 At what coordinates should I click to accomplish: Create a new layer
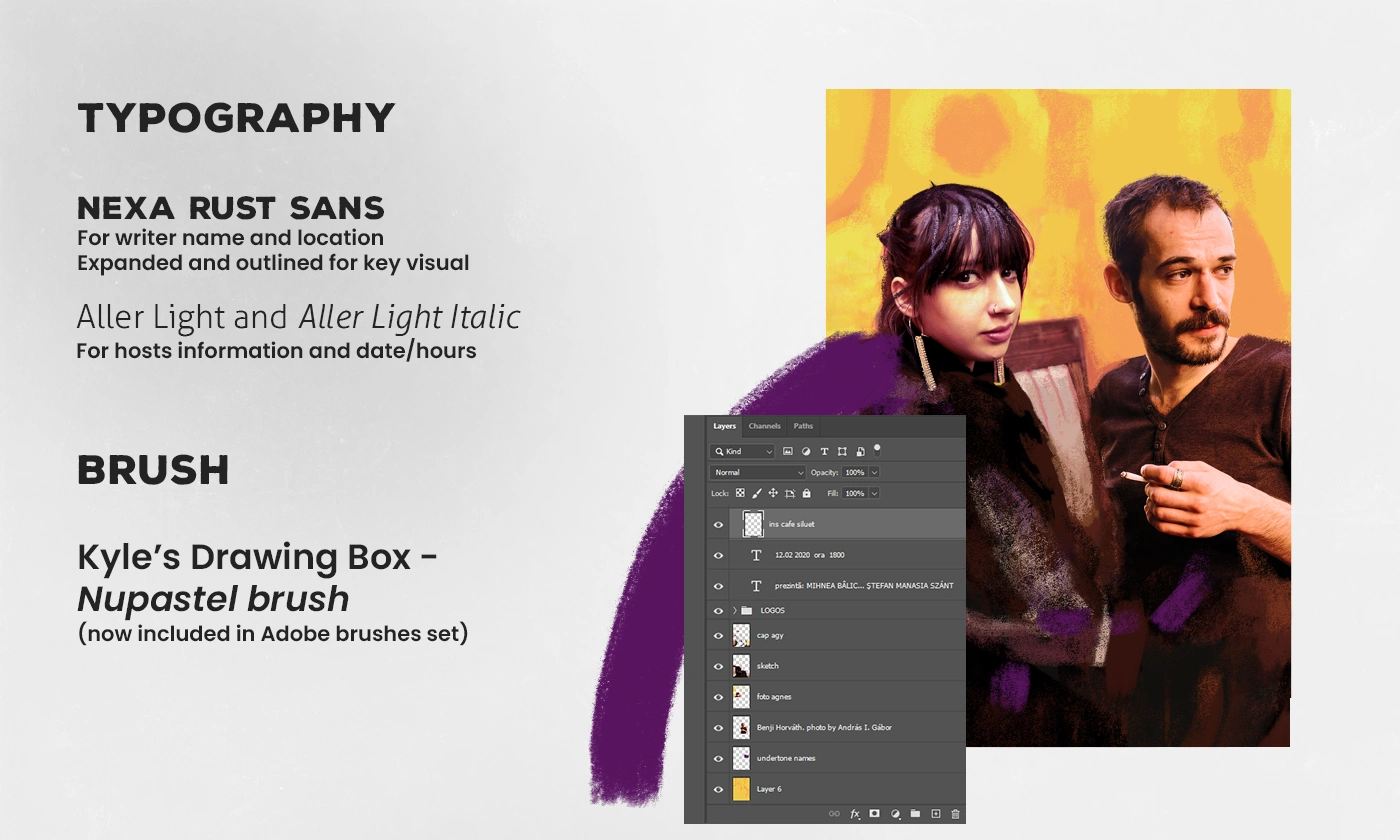click(x=936, y=814)
